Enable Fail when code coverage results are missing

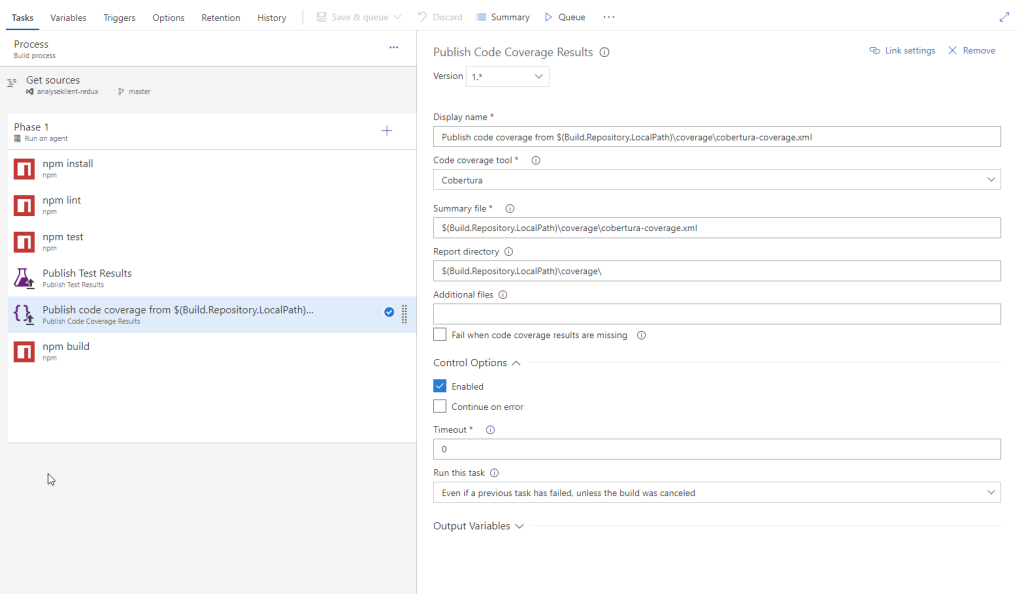(440, 335)
